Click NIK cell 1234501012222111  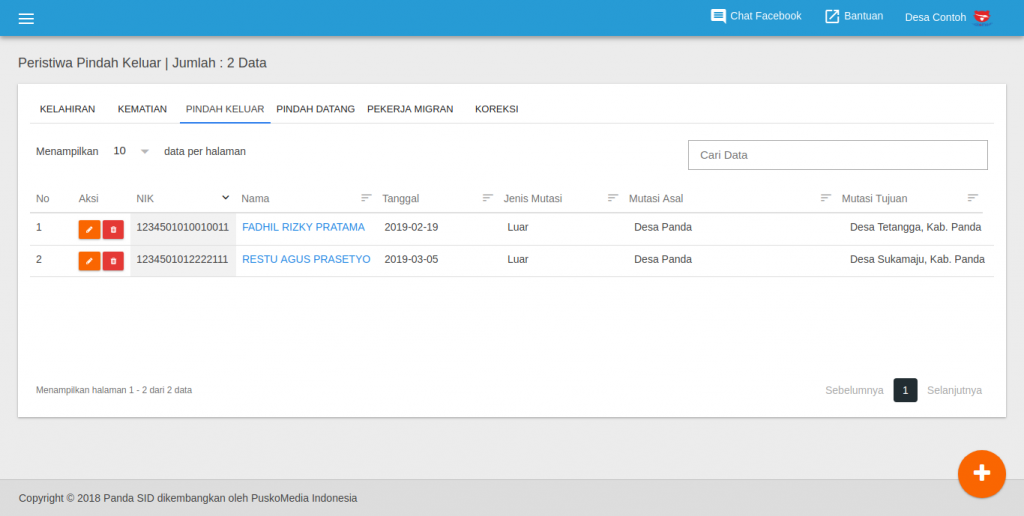tap(182, 259)
